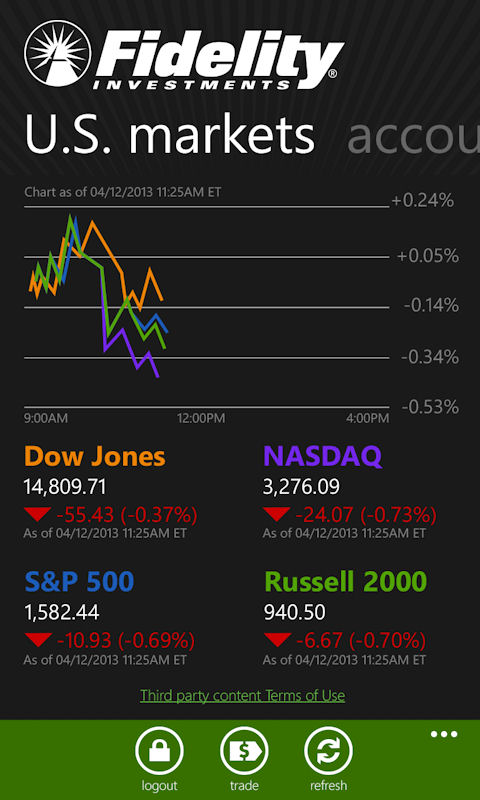Open the NASDAQ index title
Viewport: 480px width, 800px height.
[322, 456]
